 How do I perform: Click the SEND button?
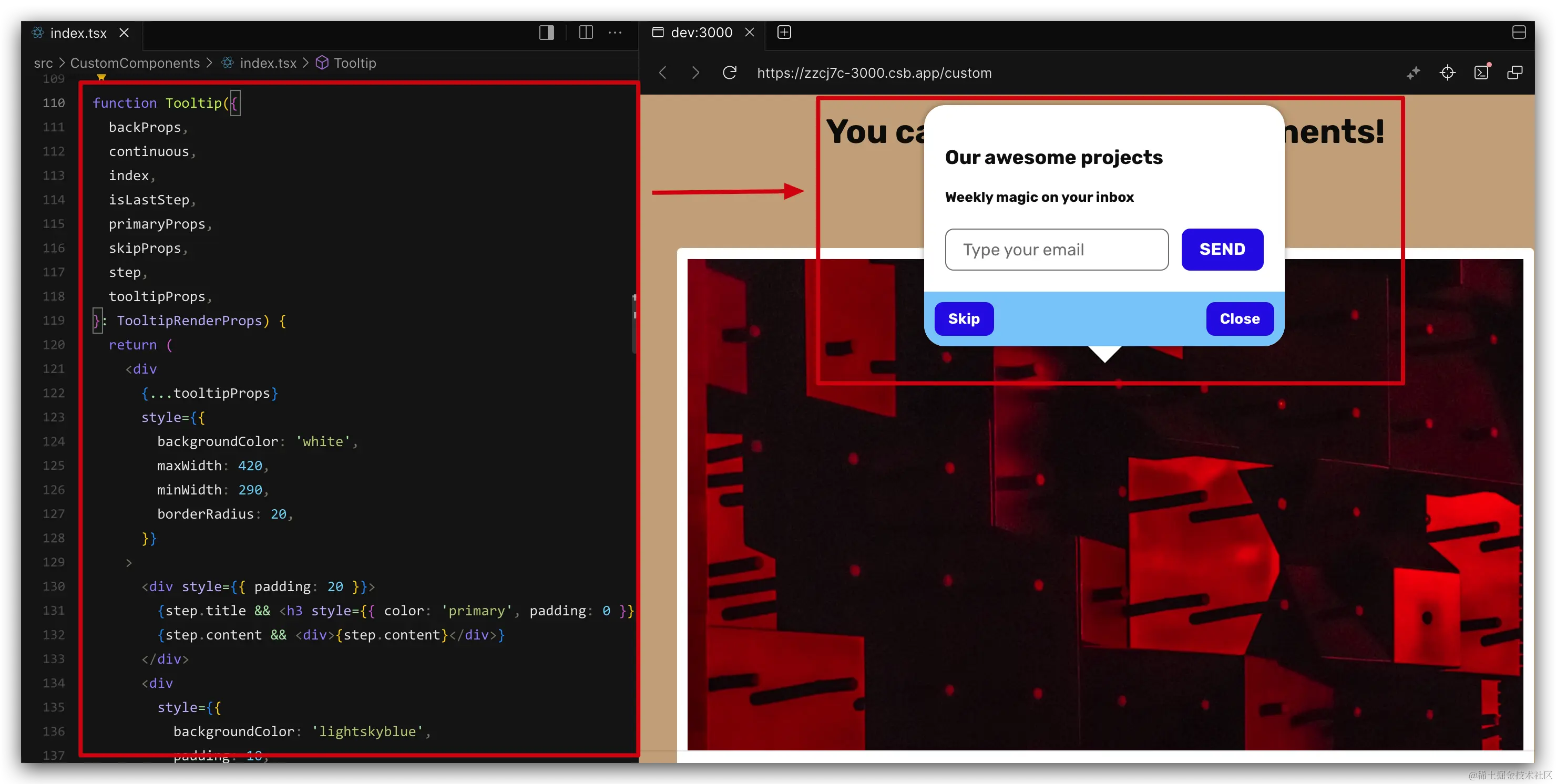pos(1222,250)
